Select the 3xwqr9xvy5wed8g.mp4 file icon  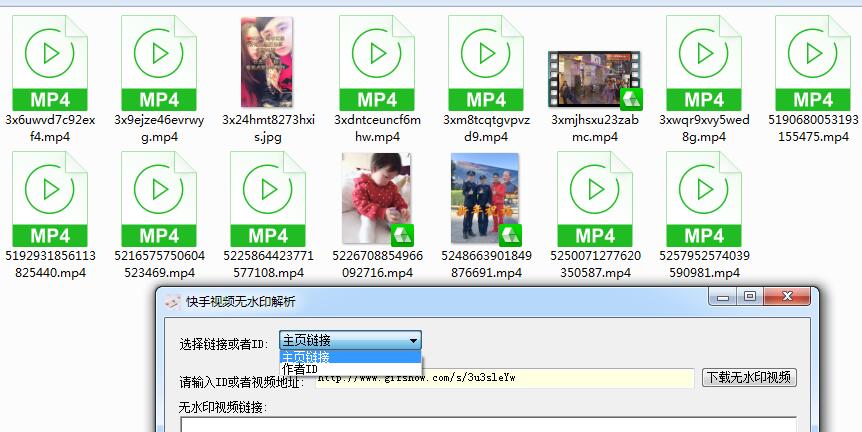click(704, 62)
